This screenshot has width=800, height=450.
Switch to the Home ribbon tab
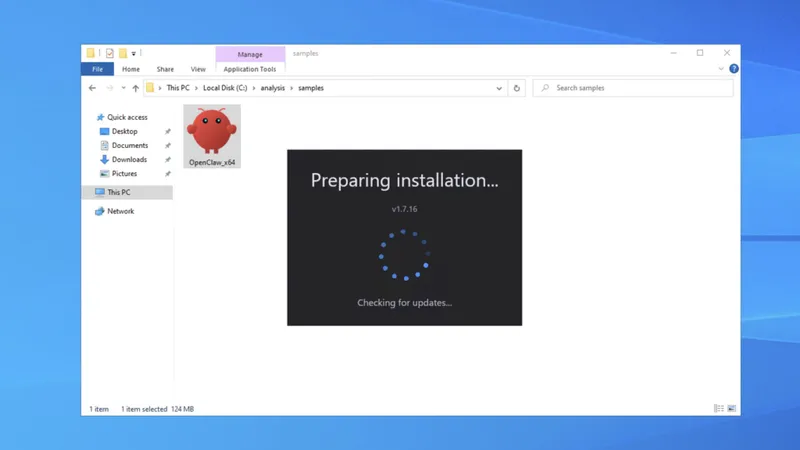(131, 69)
